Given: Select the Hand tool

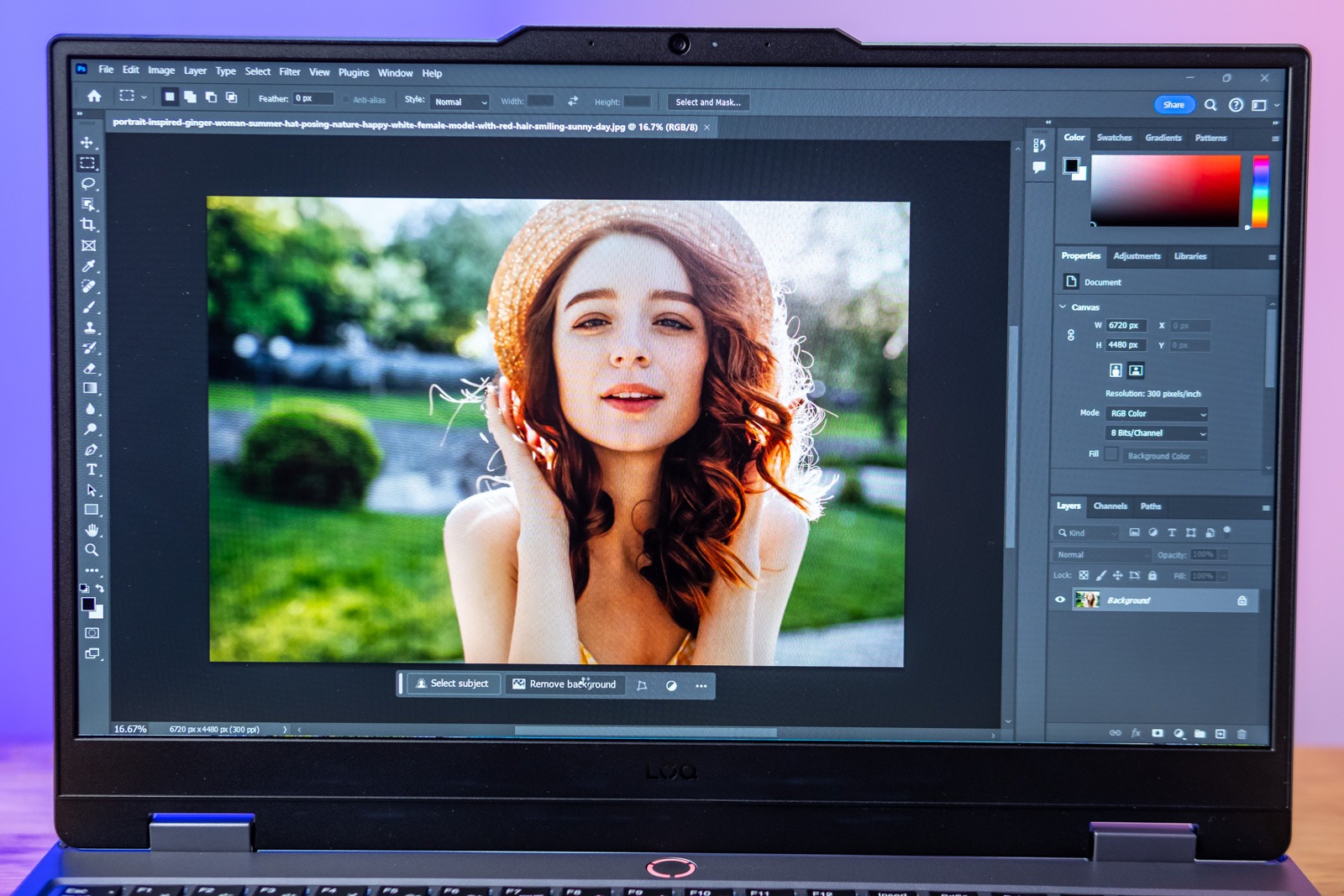Looking at the screenshot, I should point(92,530).
